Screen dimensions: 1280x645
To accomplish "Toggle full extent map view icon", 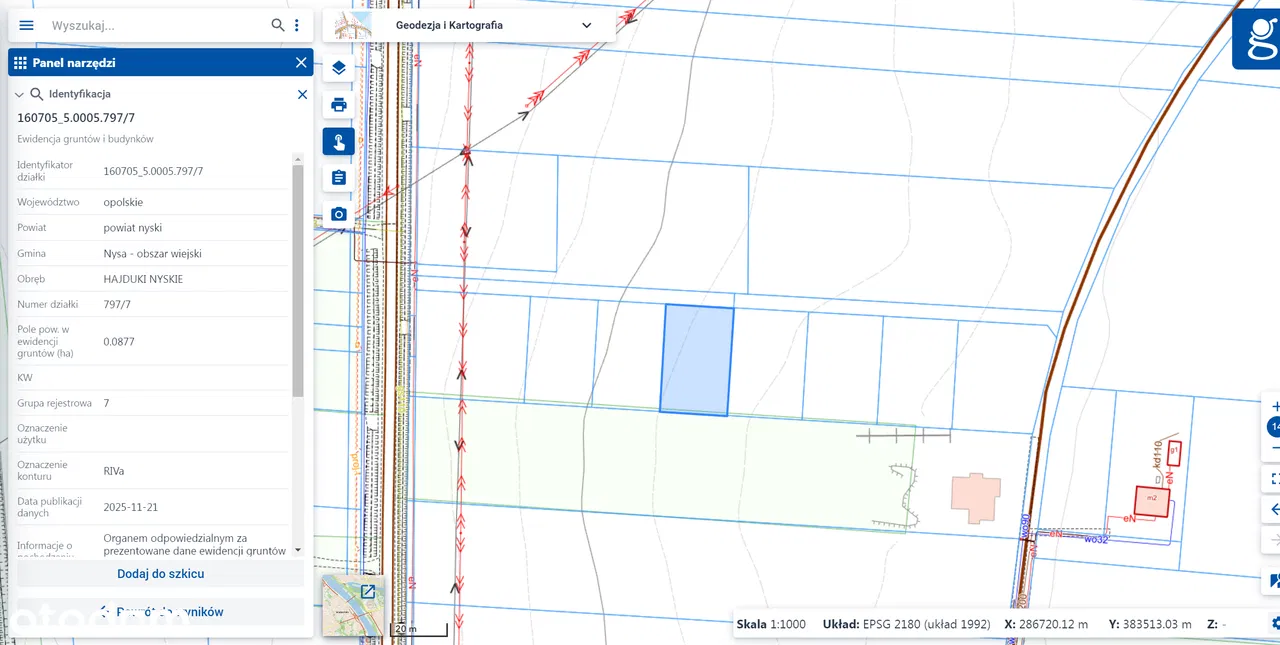I will (x=1274, y=478).
